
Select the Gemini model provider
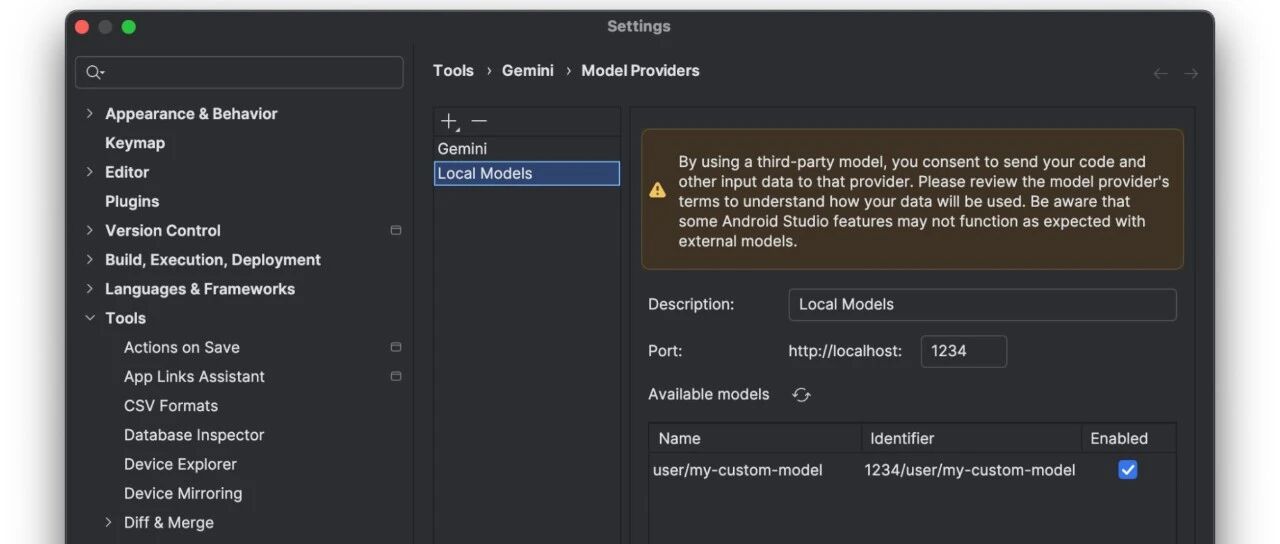(463, 149)
